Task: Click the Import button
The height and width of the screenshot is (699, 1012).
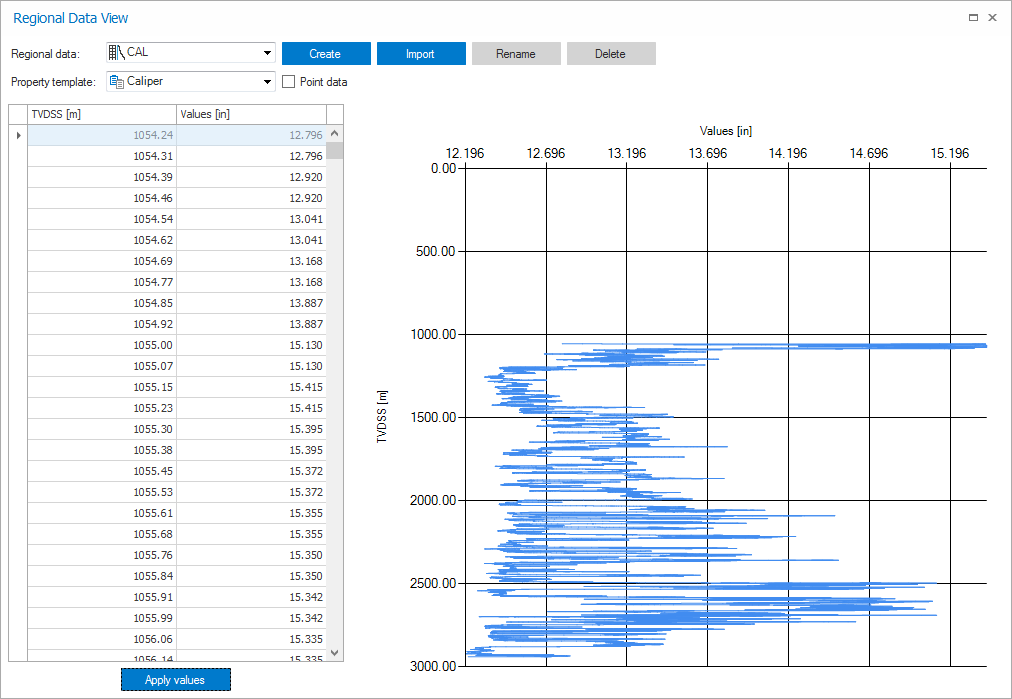Action: [420, 54]
